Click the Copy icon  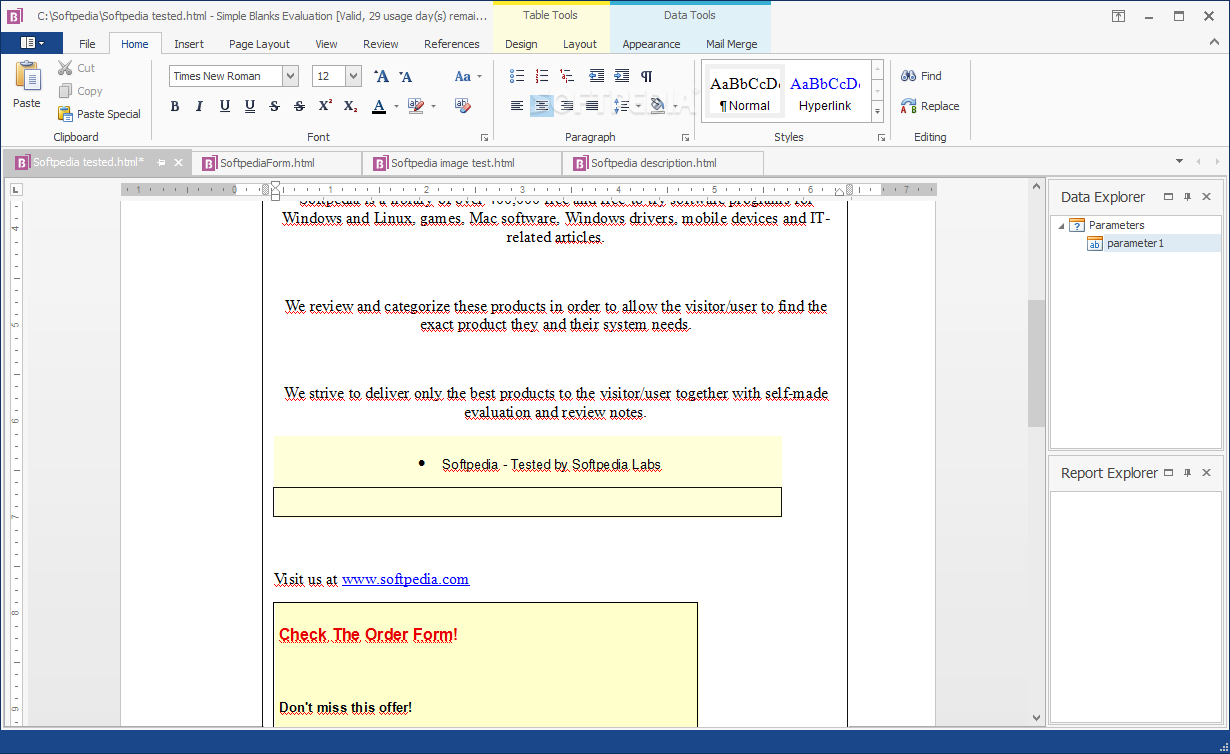(66, 91)
